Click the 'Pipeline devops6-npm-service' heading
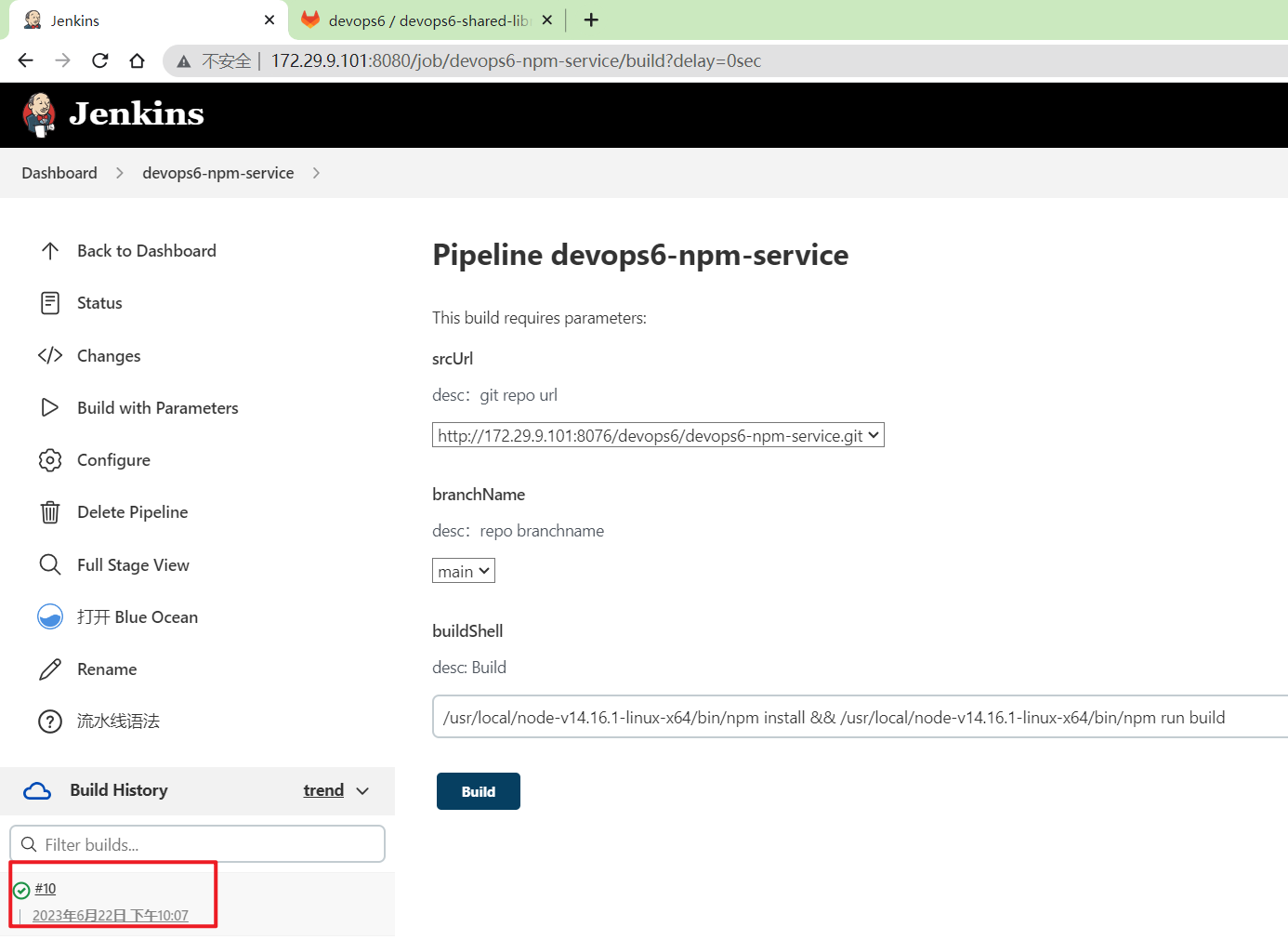This screenshot has width=1288, height=940. [x=640, y=255]
